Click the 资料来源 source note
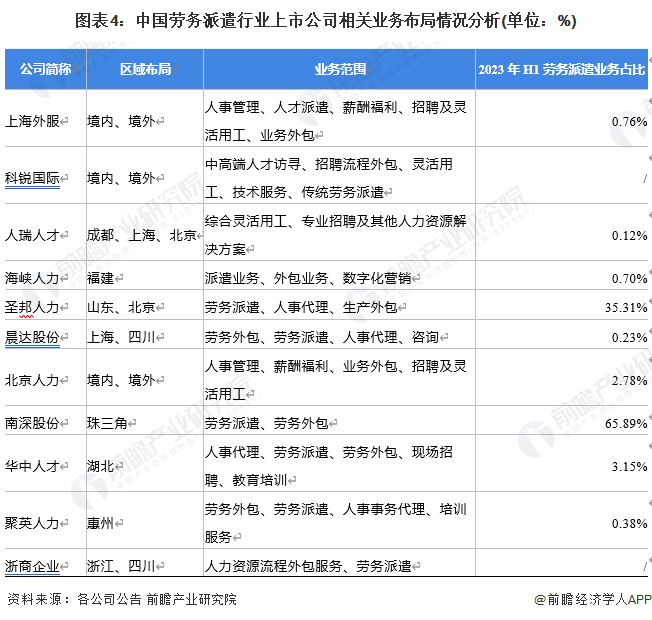652x620 pixels. point(122,599)
